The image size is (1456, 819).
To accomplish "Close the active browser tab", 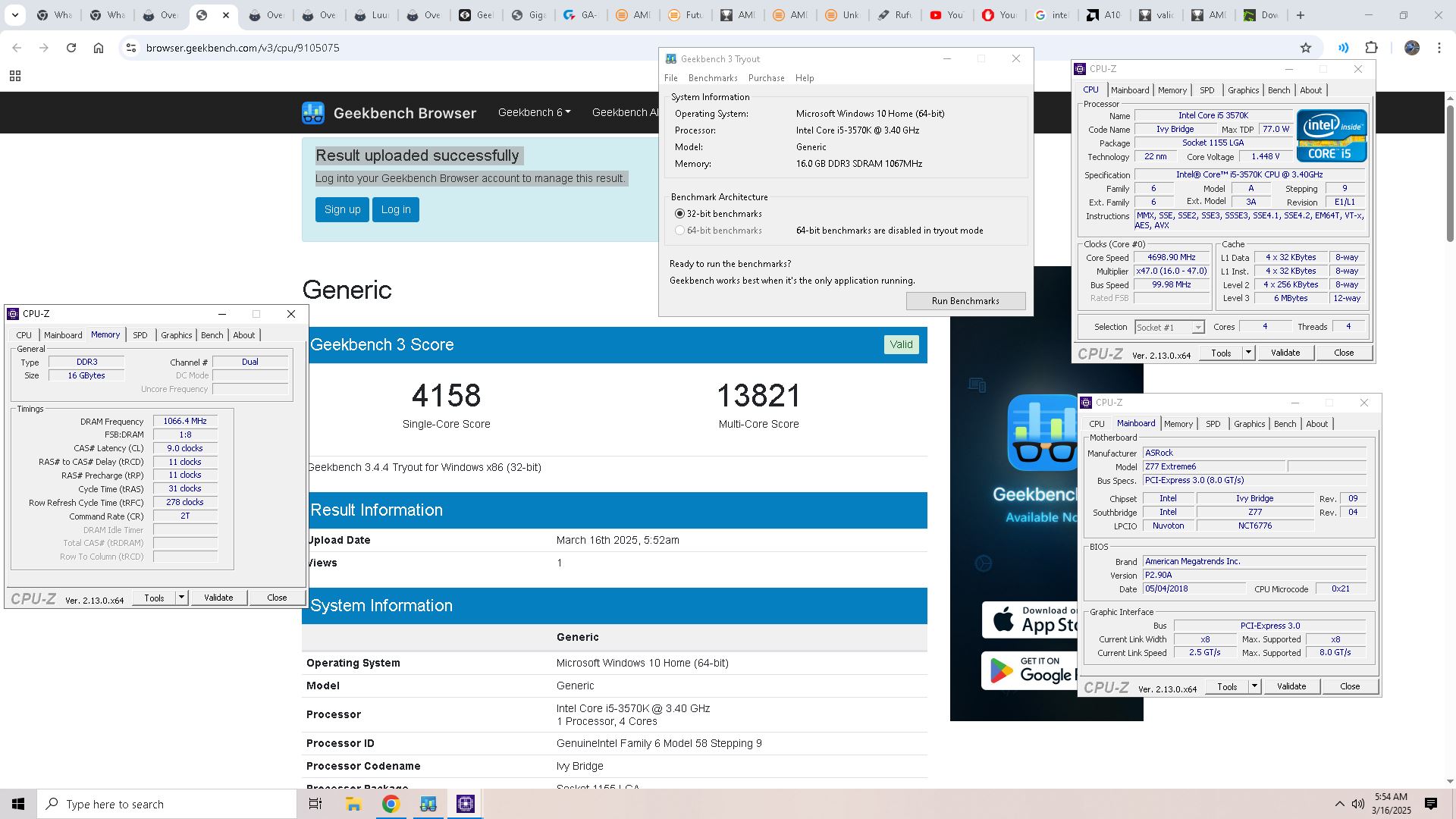I will [x=226, y=15].
